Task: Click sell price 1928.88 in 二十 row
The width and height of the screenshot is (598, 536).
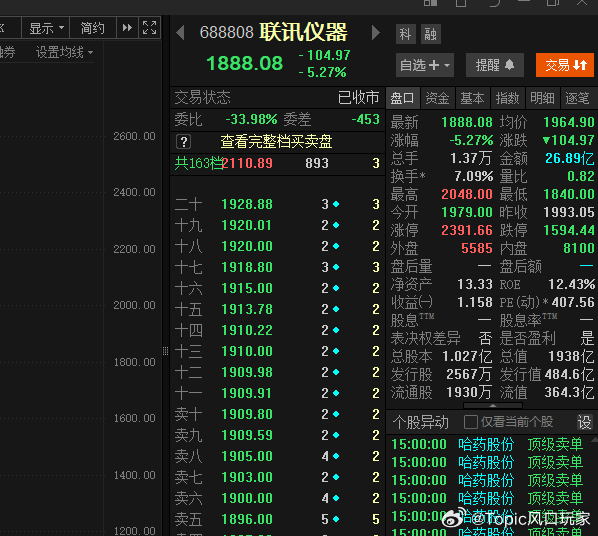Action: pyautogui.click(x=247, y=204)
